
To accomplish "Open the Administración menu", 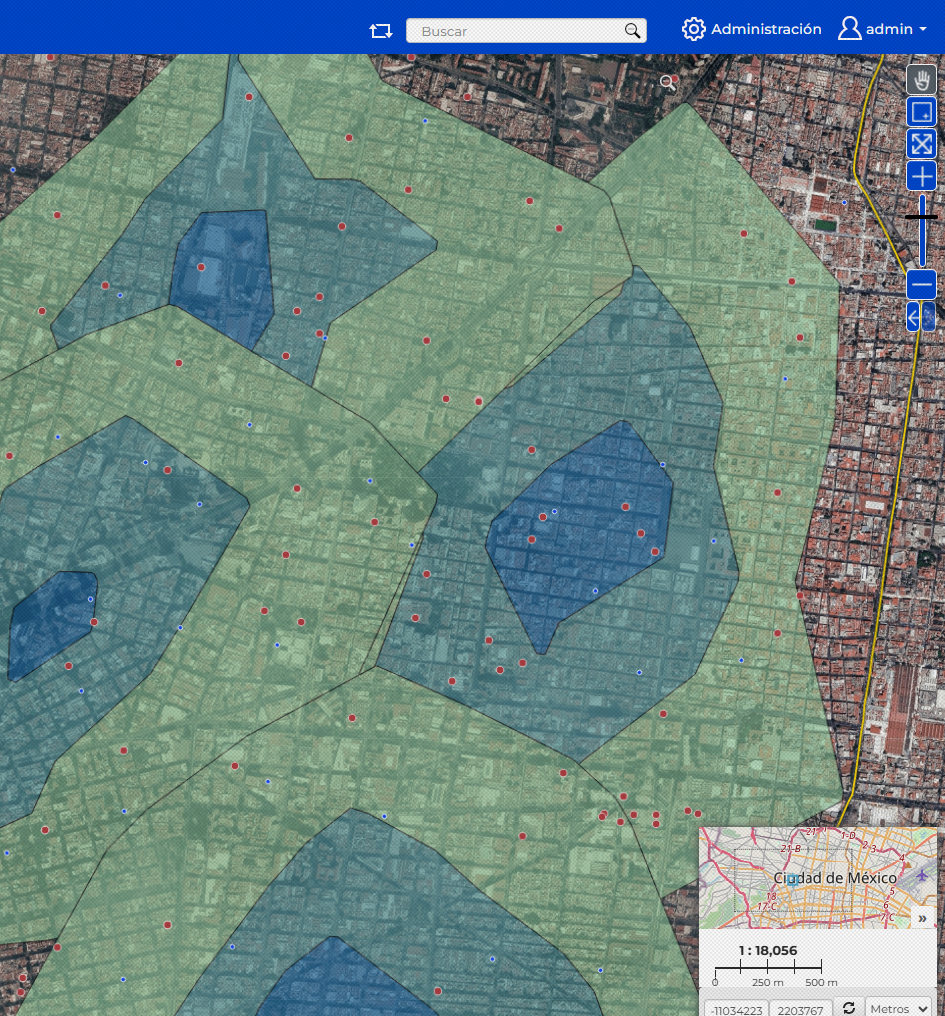I will [752, 29].
